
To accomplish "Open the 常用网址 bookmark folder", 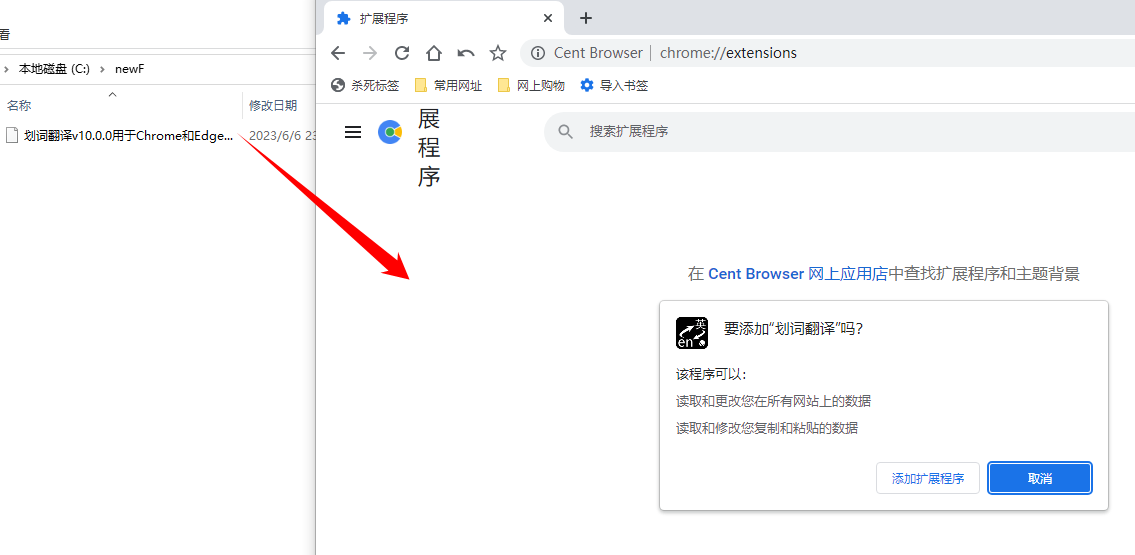I will (448, 85).
